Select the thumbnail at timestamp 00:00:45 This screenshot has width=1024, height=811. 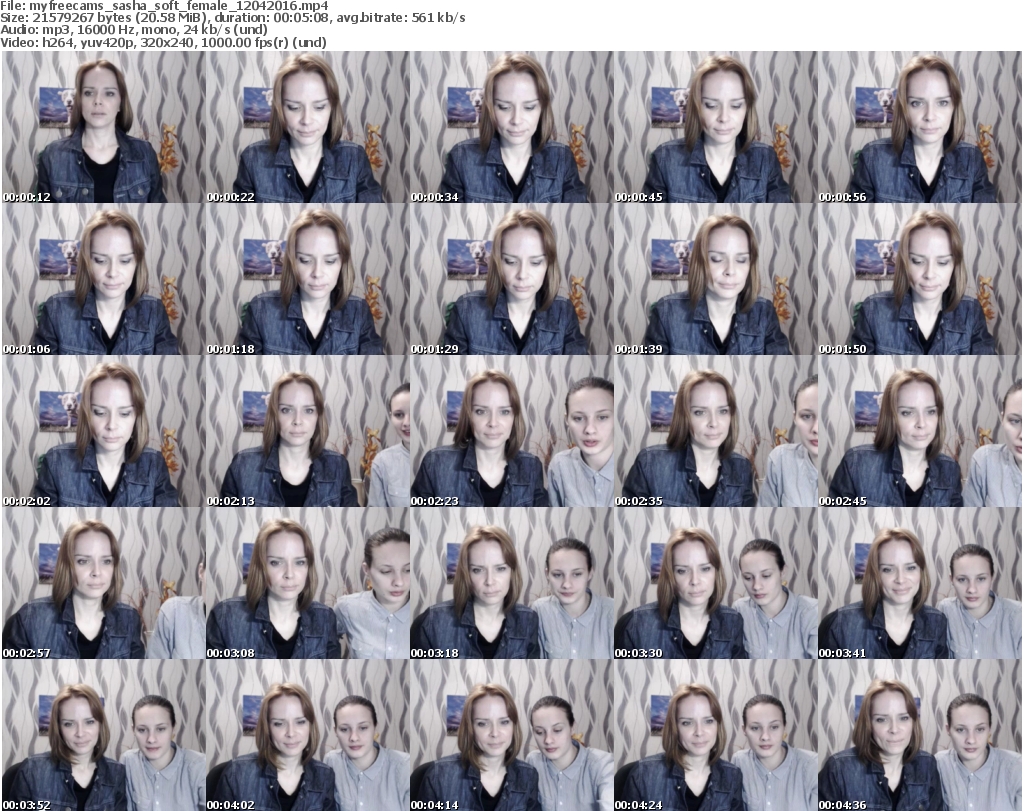point(715,127)
